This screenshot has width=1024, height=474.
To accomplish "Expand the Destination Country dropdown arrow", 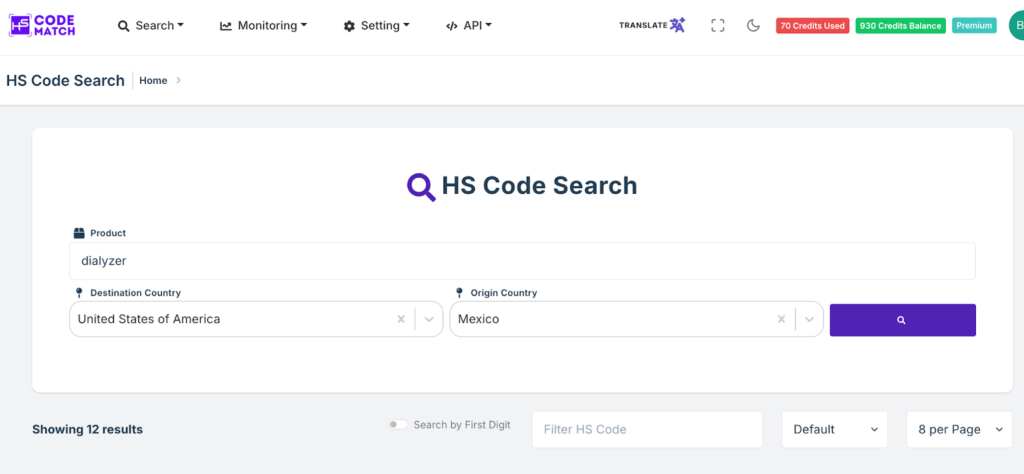I will [429, 320].
